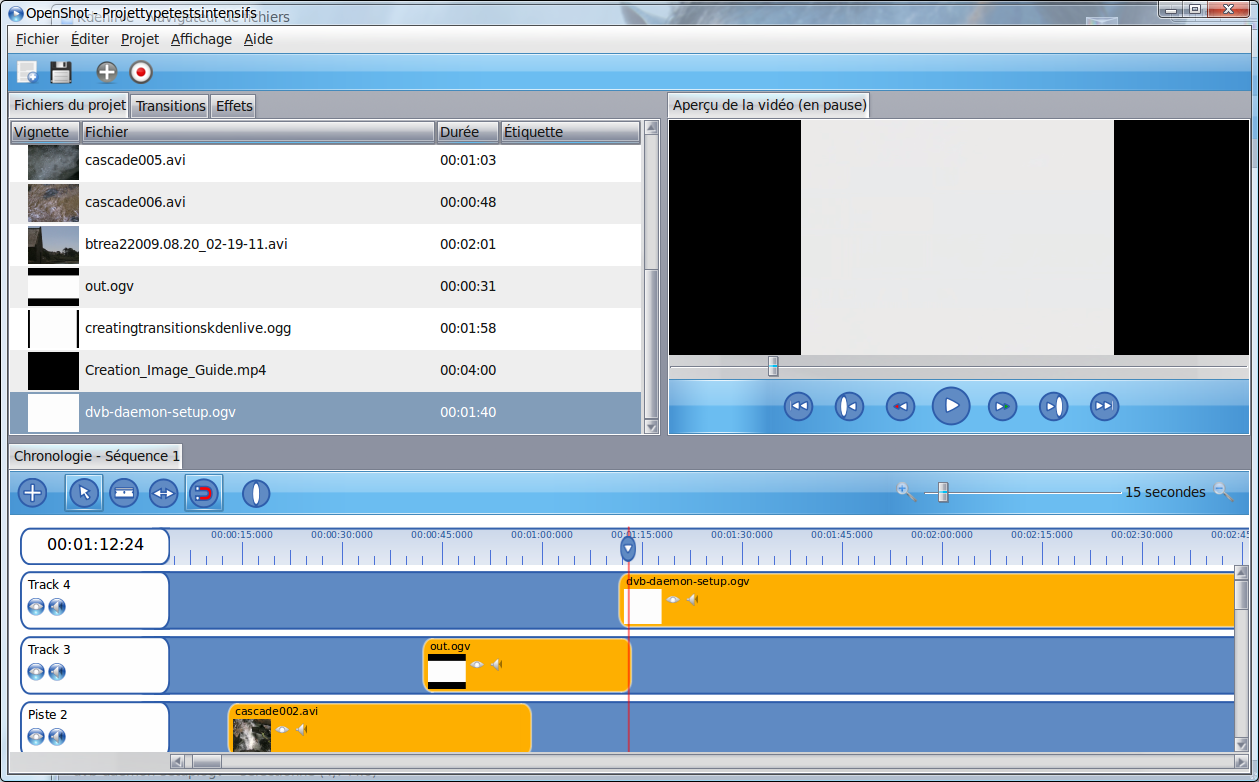Click the Import Files toolbar icon
1259x782 pixels.
coord(27,72)
